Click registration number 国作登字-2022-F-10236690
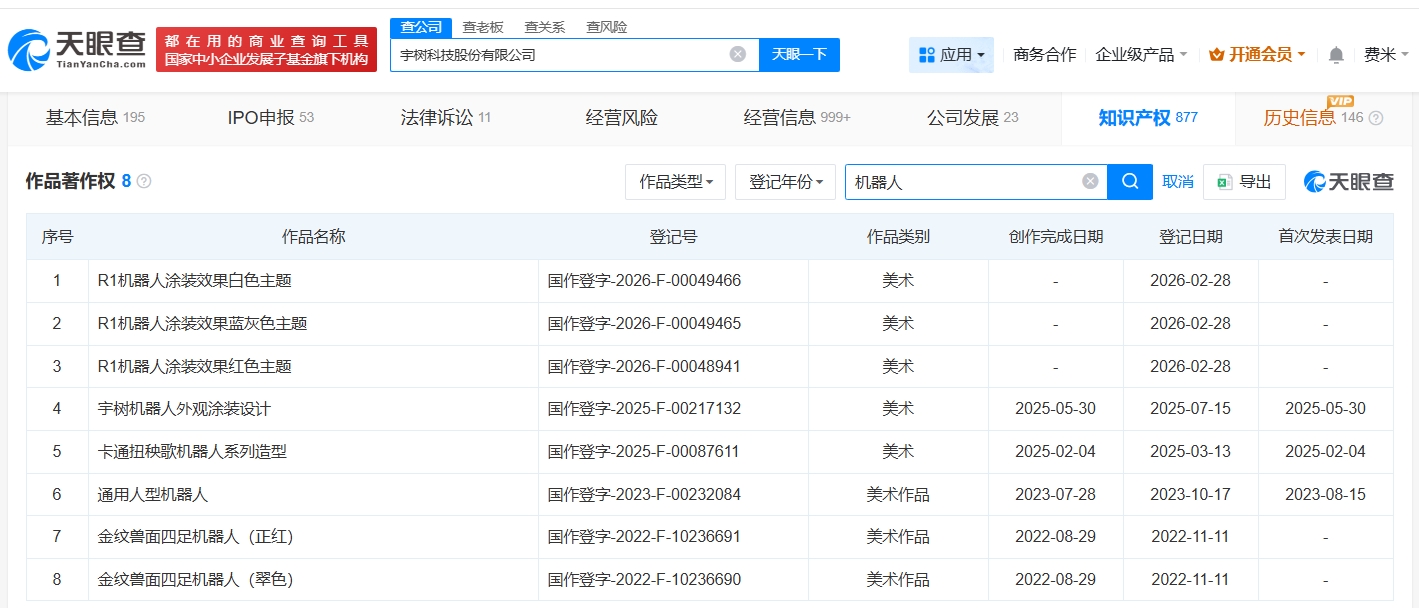 coord(644,579)
